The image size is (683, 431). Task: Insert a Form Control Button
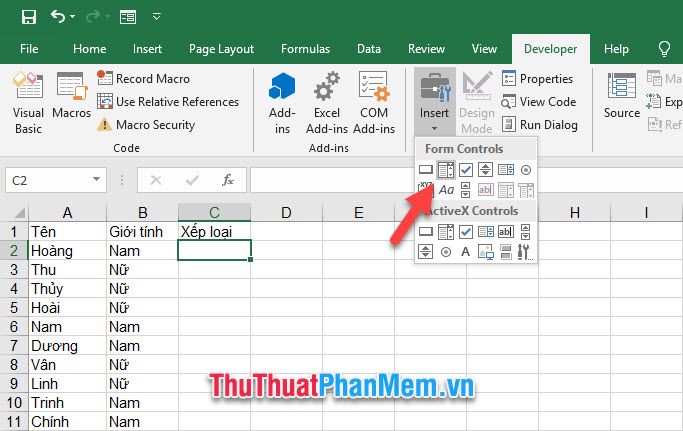click(426, 170)
